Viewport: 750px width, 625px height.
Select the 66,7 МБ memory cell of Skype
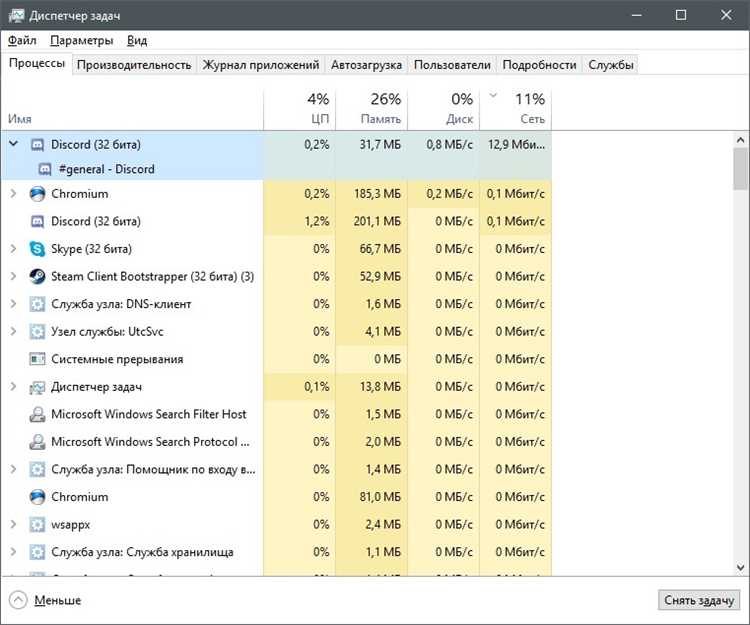[x=372, y=249]
